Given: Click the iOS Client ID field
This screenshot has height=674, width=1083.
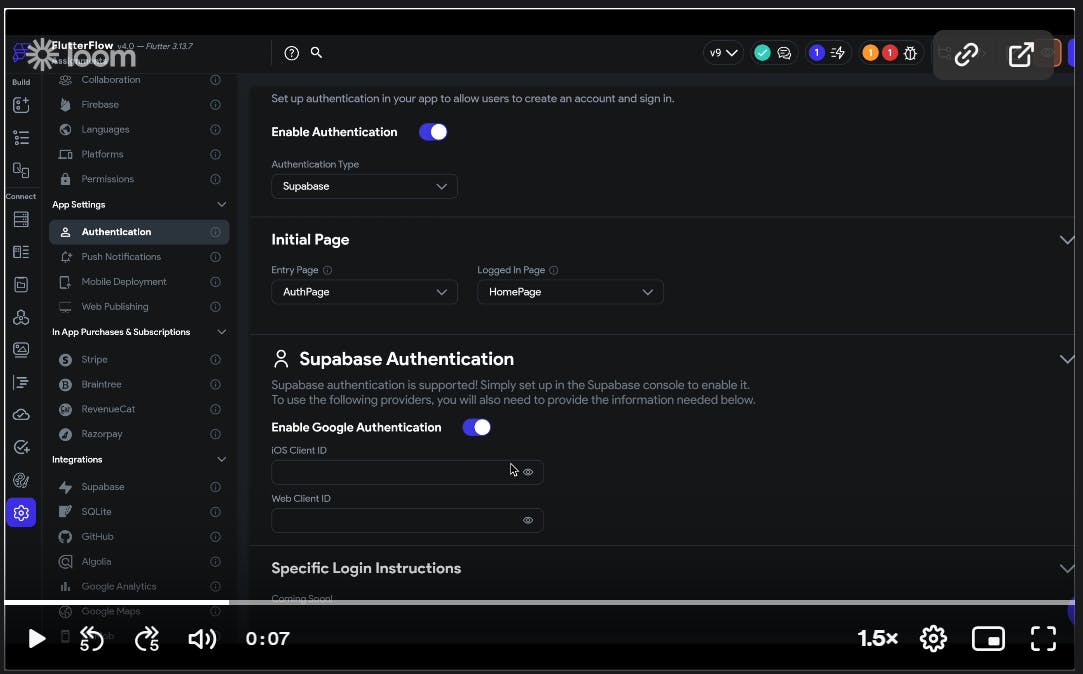Looking at the screenshot, I should coord(407,472).
